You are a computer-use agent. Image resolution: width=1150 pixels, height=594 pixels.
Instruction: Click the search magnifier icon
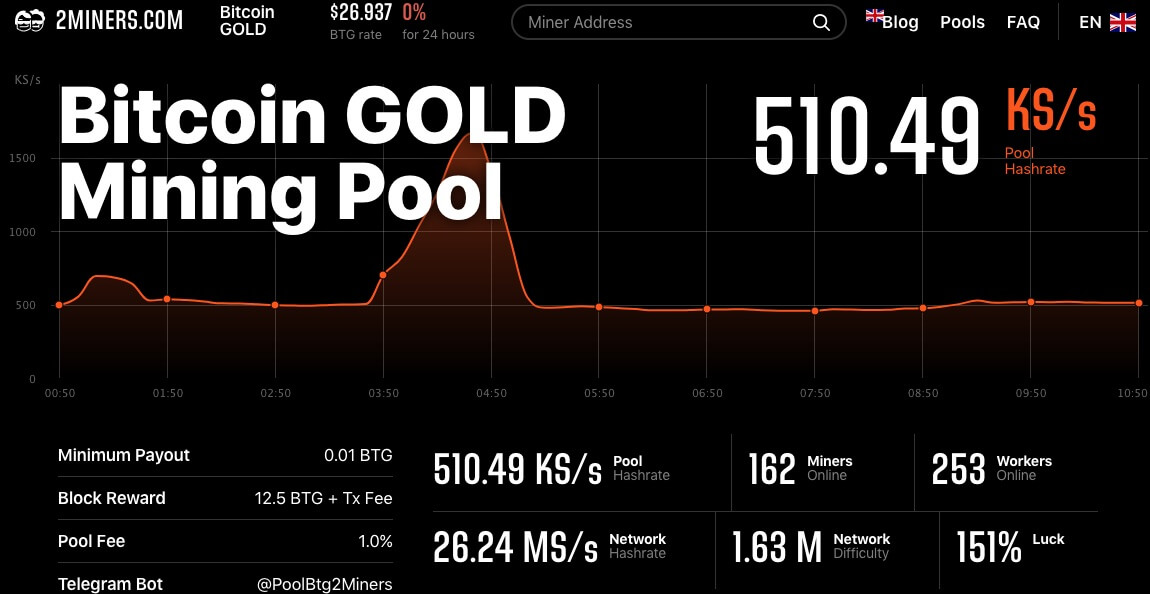821,22
